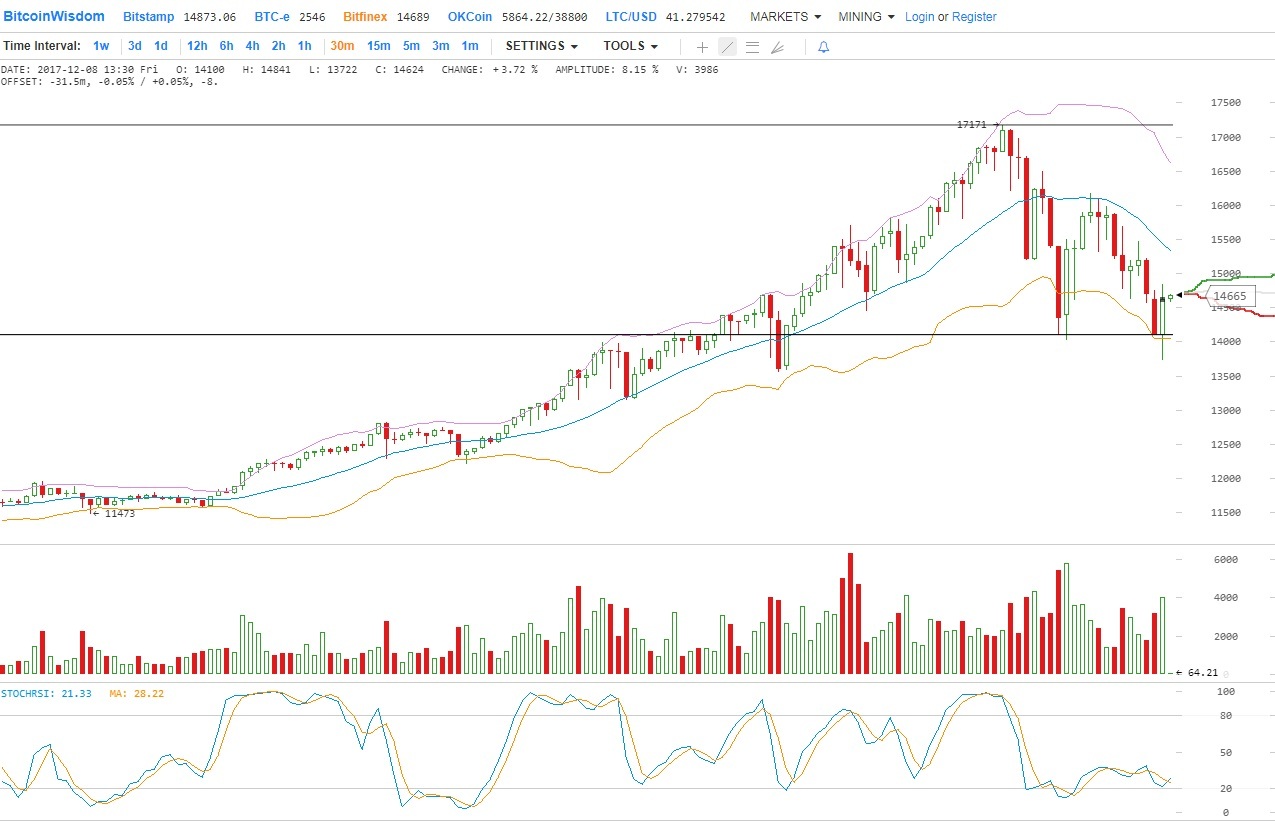1275x821 pixels.
Task: Expand the MINING dropdown menu
Action: [866, 17]
